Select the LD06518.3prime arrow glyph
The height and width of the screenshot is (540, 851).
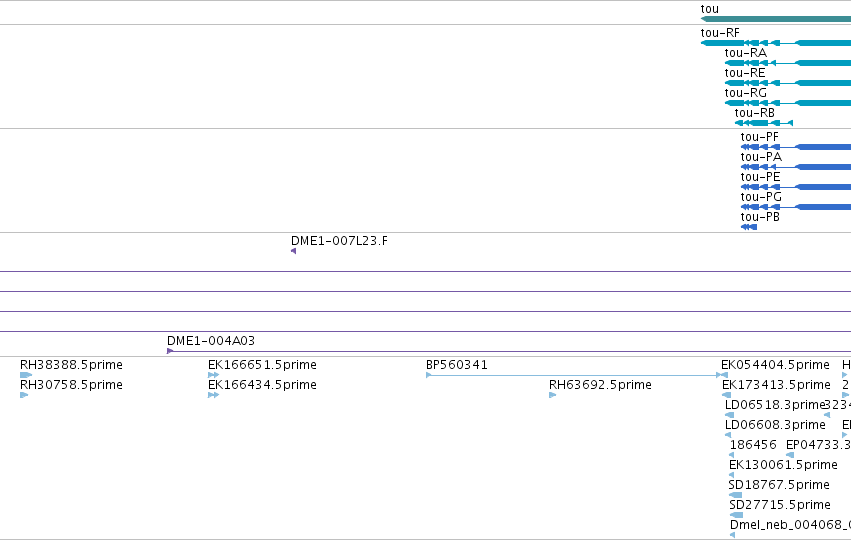pos(729,415)
